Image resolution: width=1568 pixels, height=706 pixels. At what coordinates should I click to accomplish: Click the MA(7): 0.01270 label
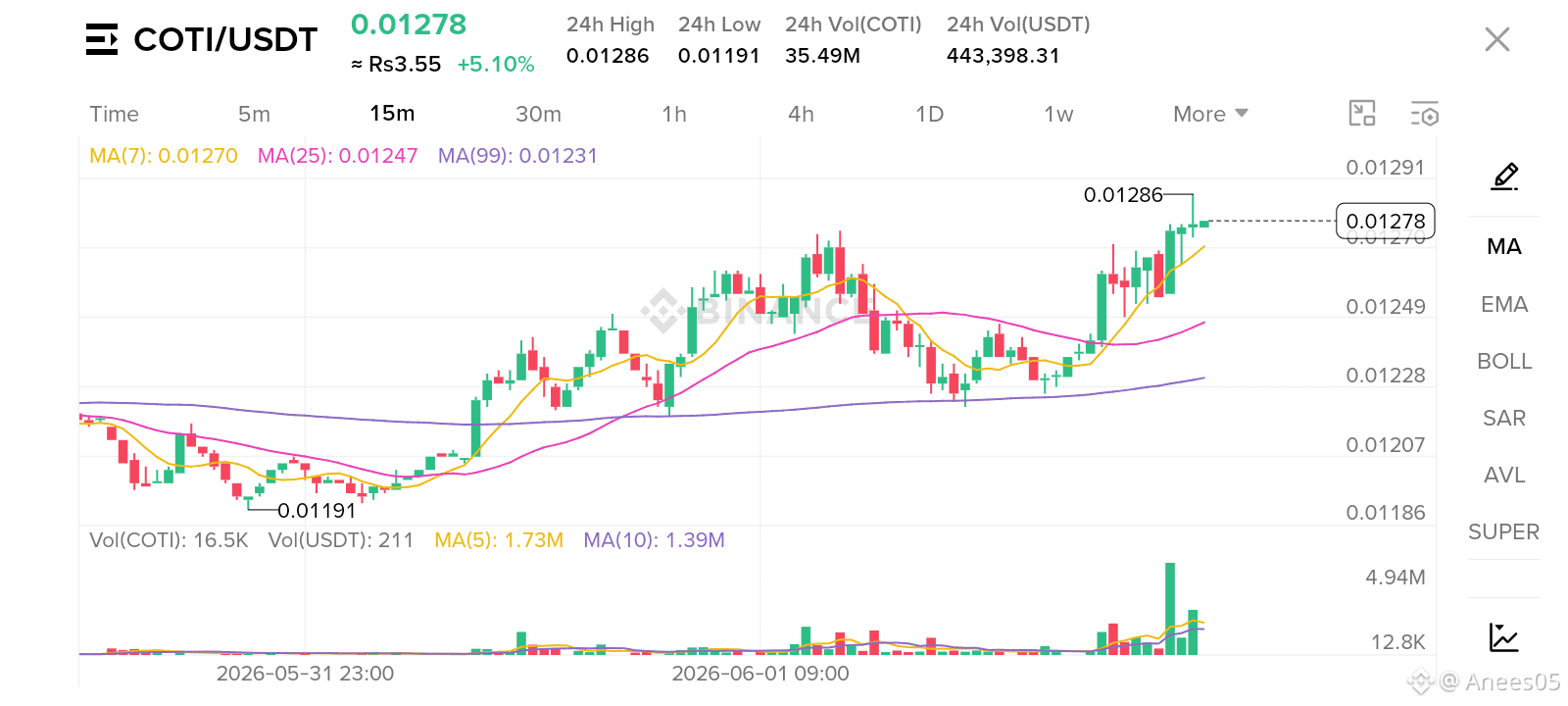[x=164, y=156]
